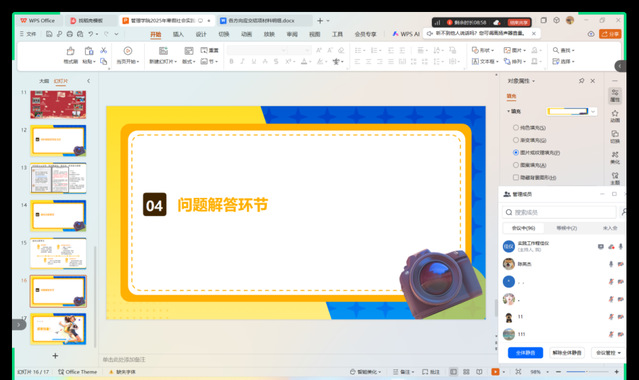The width and height of the screenshot is (639, 380).
Task: Click the Bold formatting button
Action: click(231, 62)
